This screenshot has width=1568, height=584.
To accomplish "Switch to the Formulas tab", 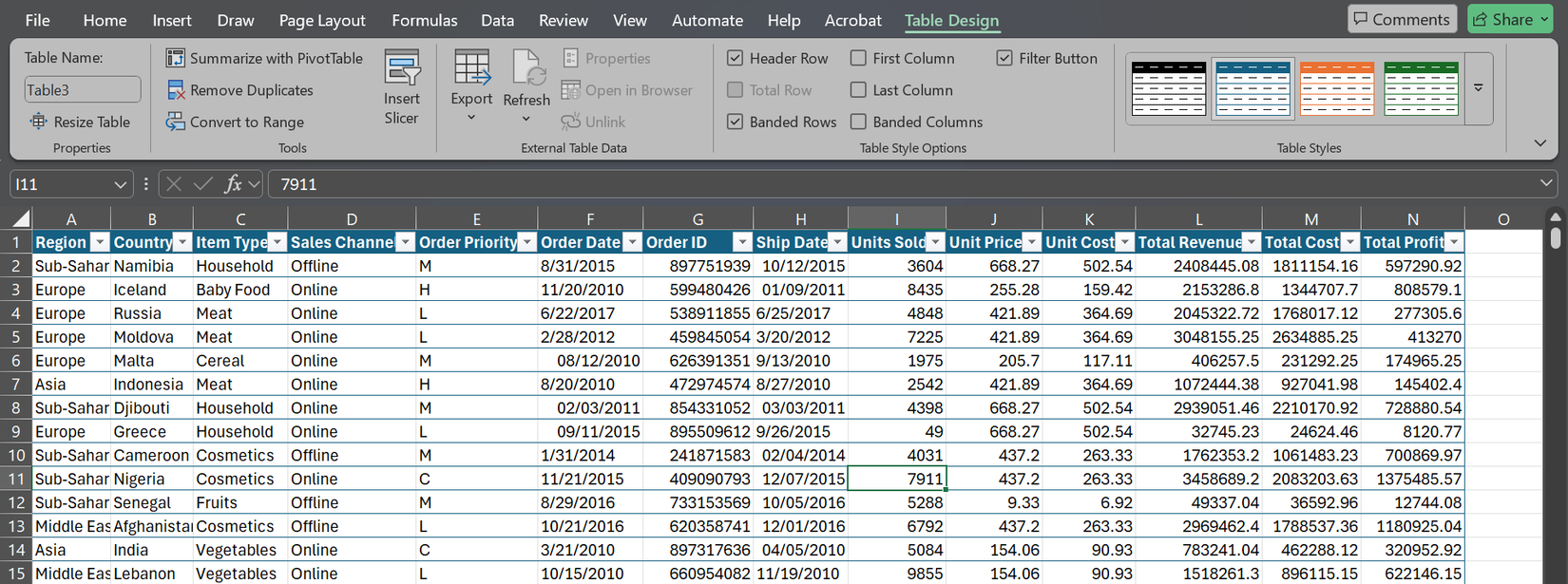I will click(x=425, y=20).
